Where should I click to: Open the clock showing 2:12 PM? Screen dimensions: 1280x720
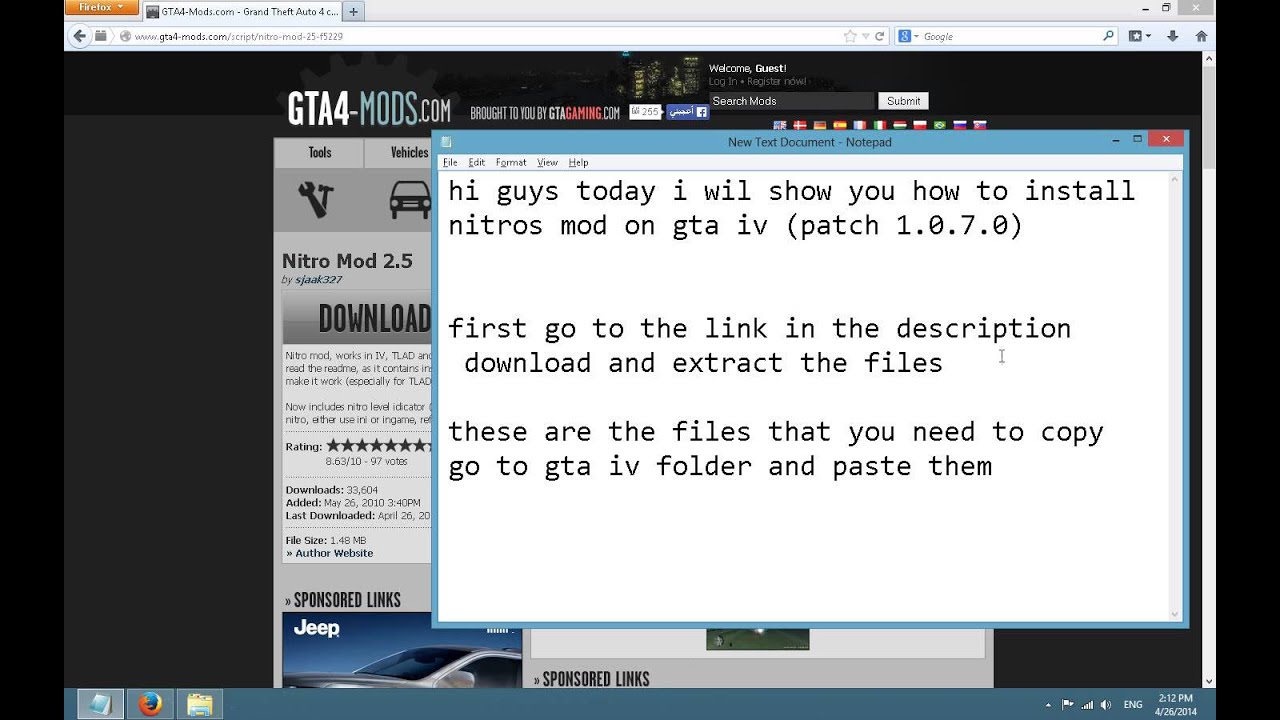pos(1175,704)
